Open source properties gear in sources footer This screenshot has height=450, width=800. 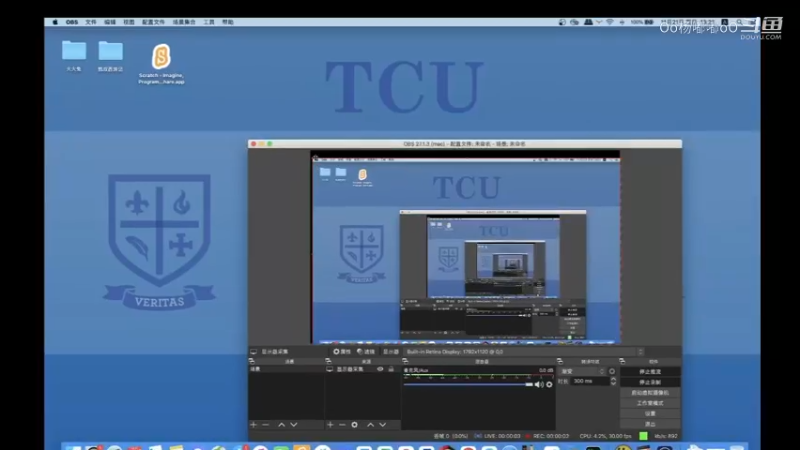[355, 424]
